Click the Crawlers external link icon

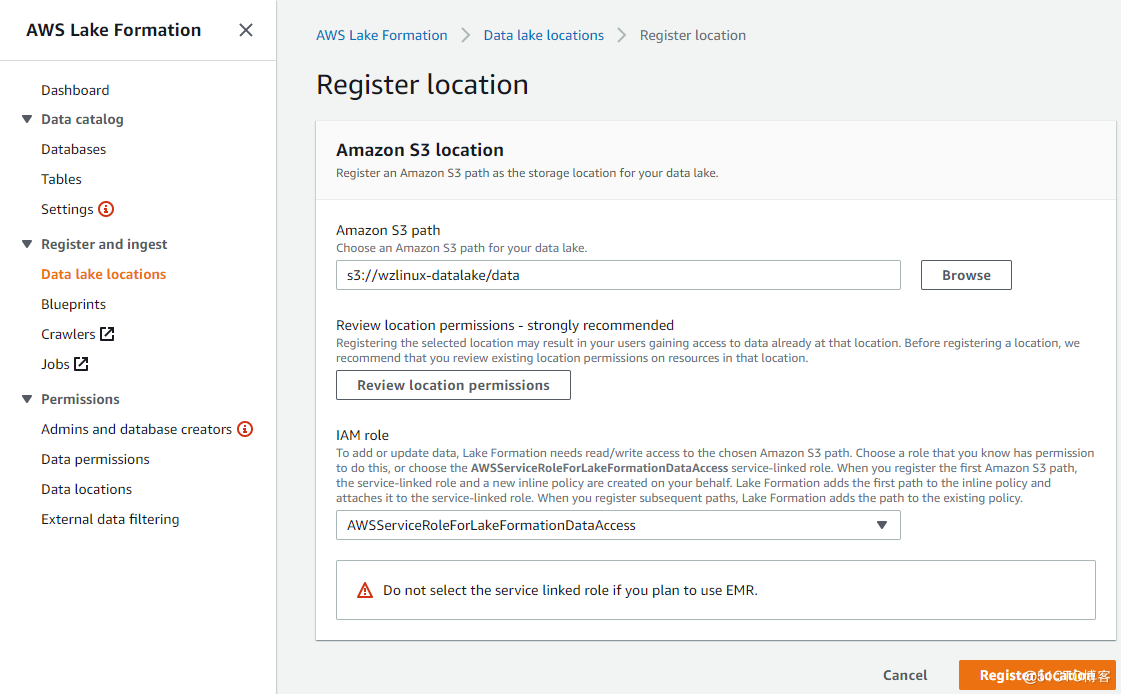click(107, 334)
